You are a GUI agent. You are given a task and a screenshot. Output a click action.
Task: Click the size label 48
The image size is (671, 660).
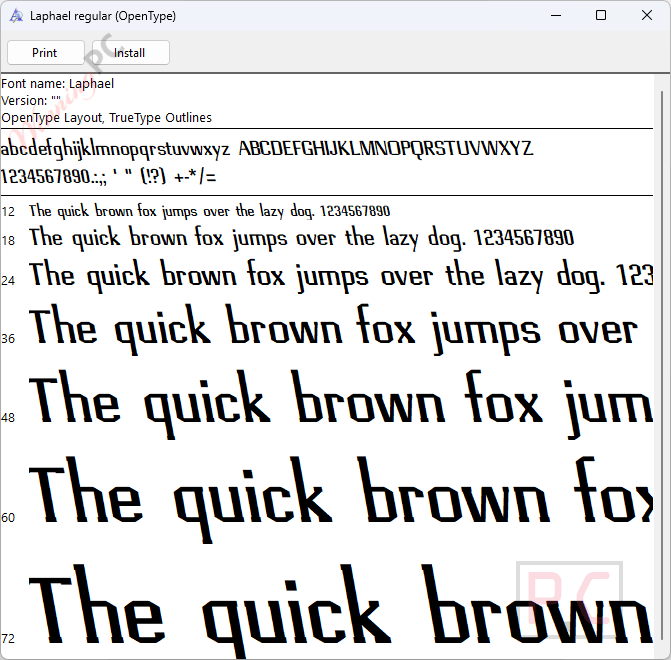tap(8, 418)
